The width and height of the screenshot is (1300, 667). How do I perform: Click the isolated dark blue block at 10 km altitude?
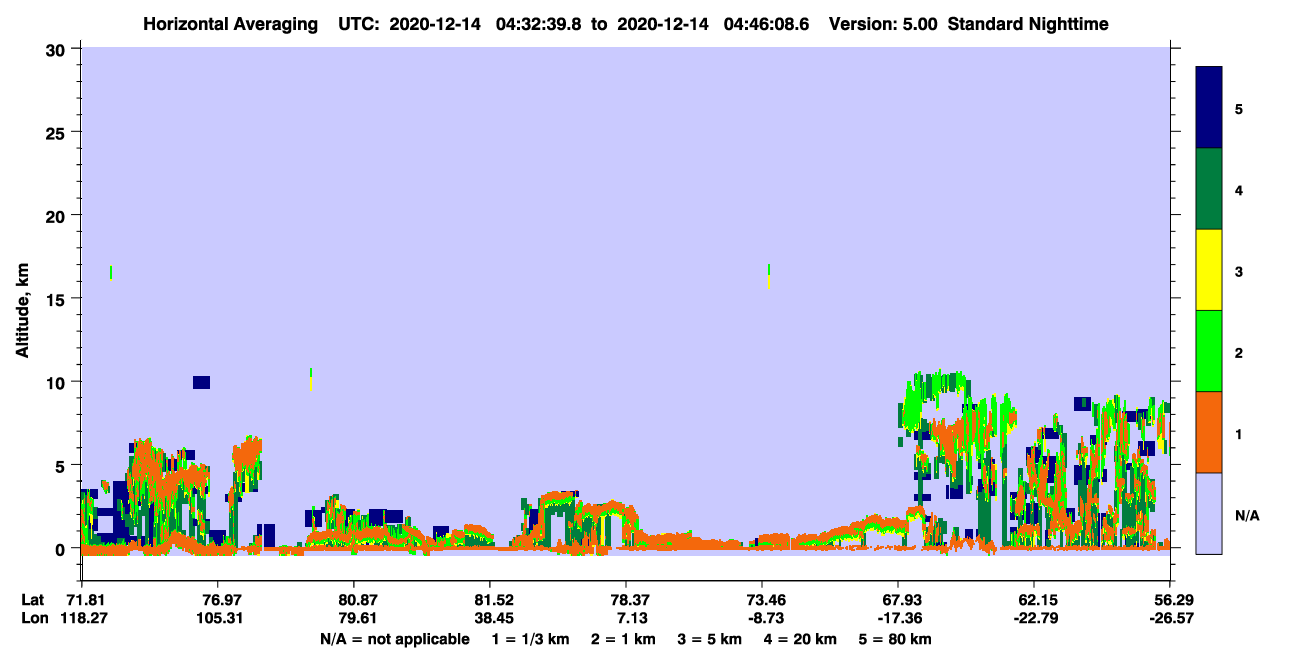click(x=201, y=382)
